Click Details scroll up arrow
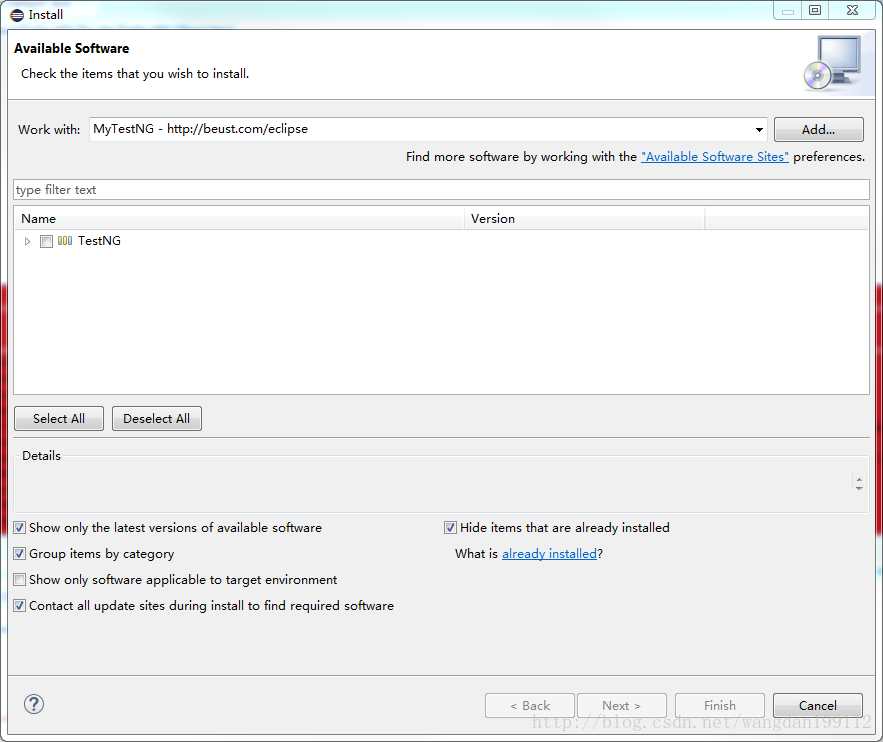This screenshot has height=742, width=883. [859, 479]
